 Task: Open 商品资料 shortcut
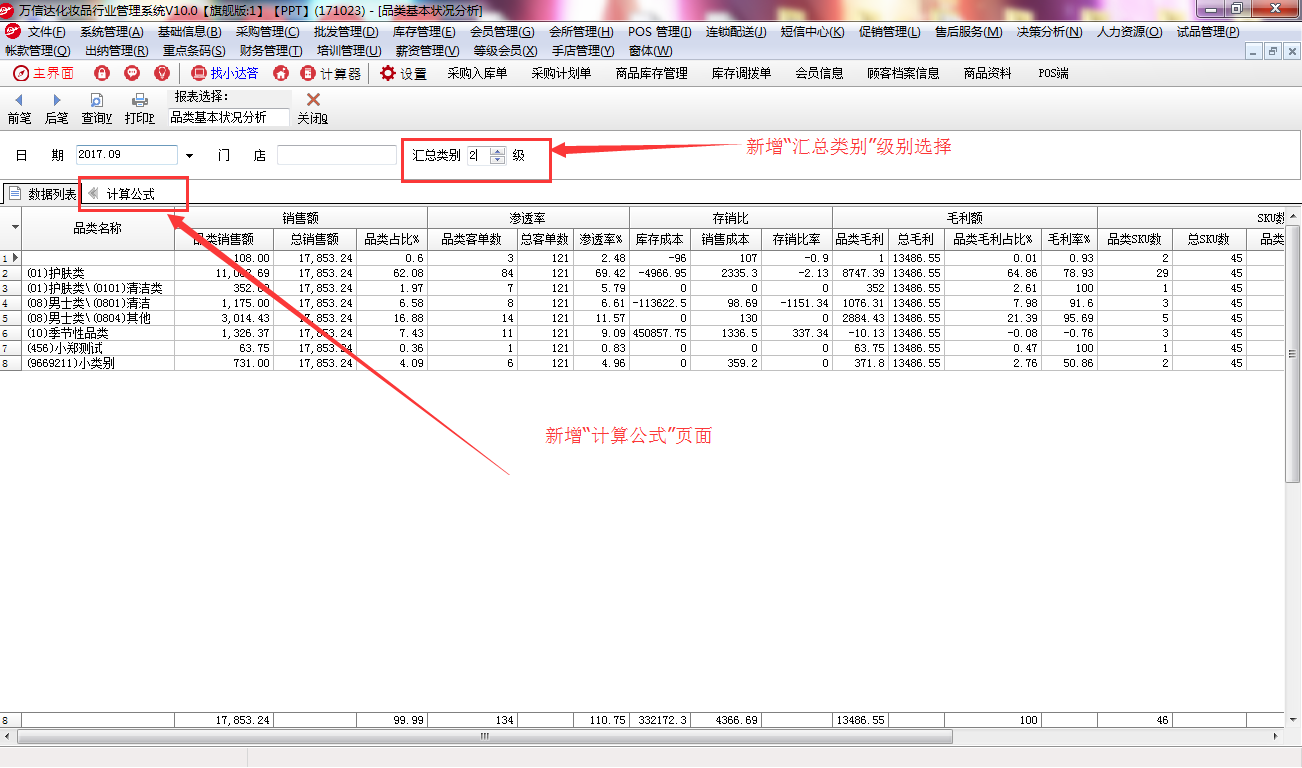tap(987, 73)
